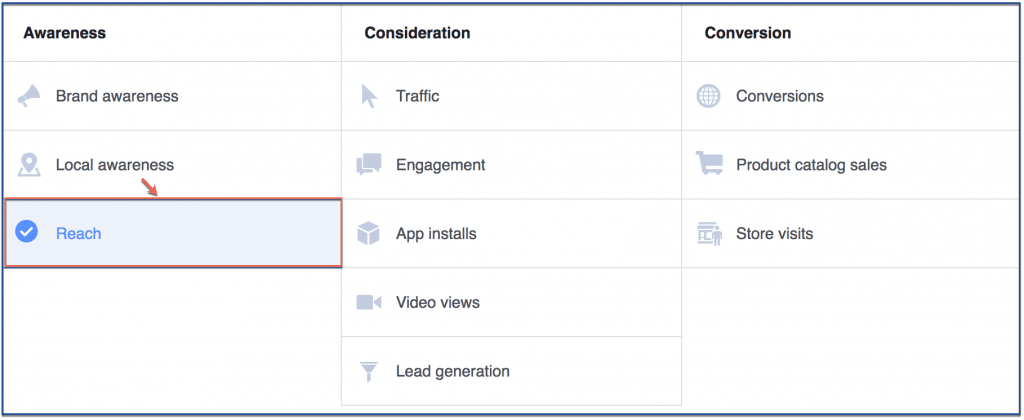Image resolution: width=1024 pixels, height=420 pixels.
Task: Click the Traffic cursor arrow icon
Action: [369, 96]
